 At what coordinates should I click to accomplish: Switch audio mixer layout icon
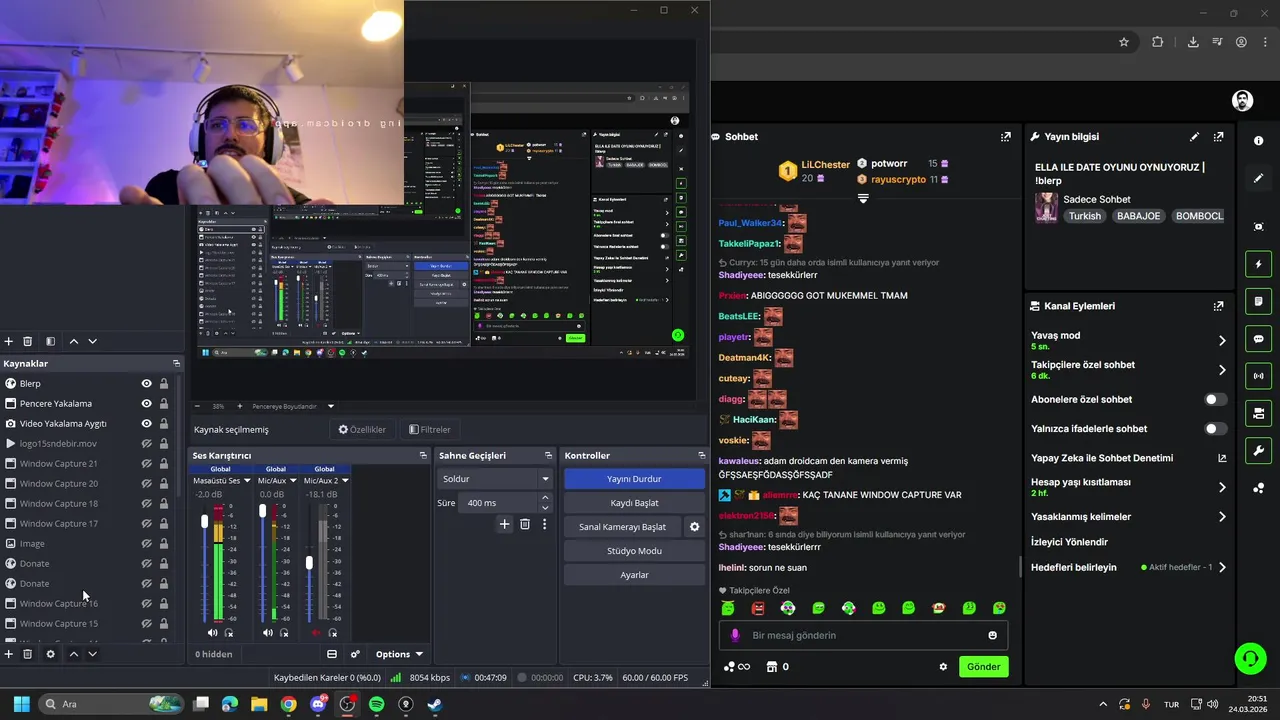[x=332, y=654]
